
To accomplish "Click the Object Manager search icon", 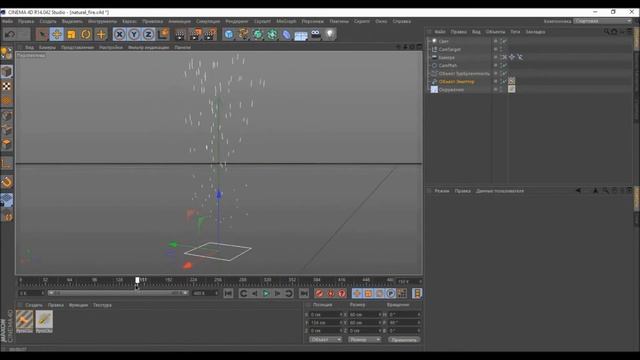I will pos(607,31).
